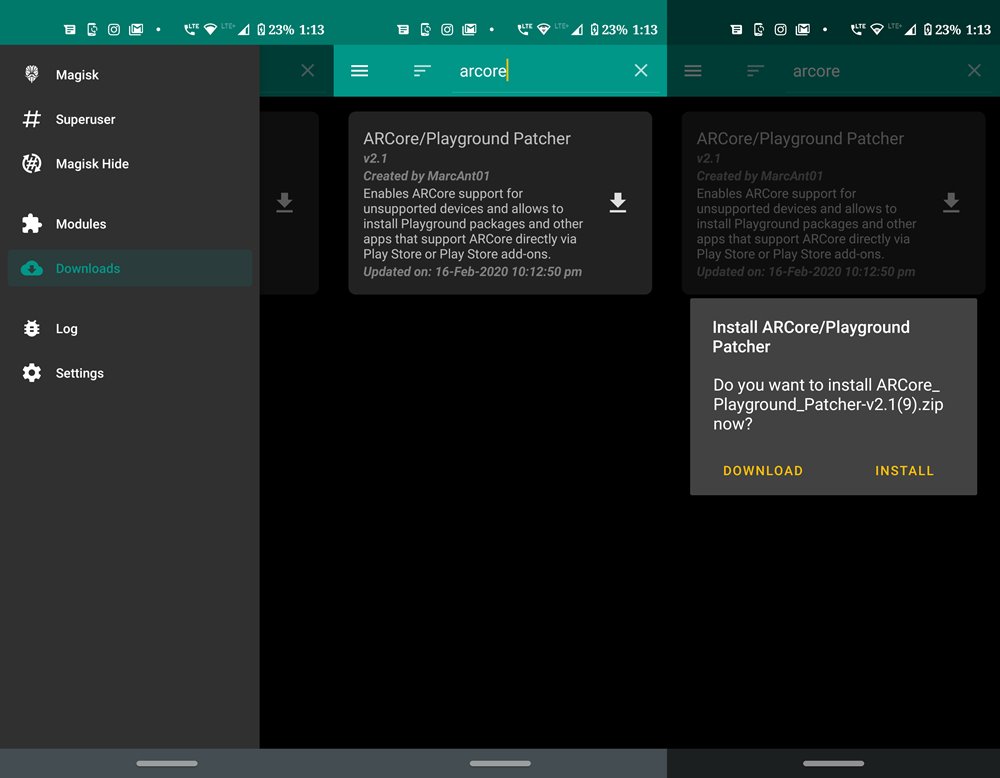Click the dimmed close X in right screen
Viewport: 1000px width, 778px height.
click(x=974, y=70)
